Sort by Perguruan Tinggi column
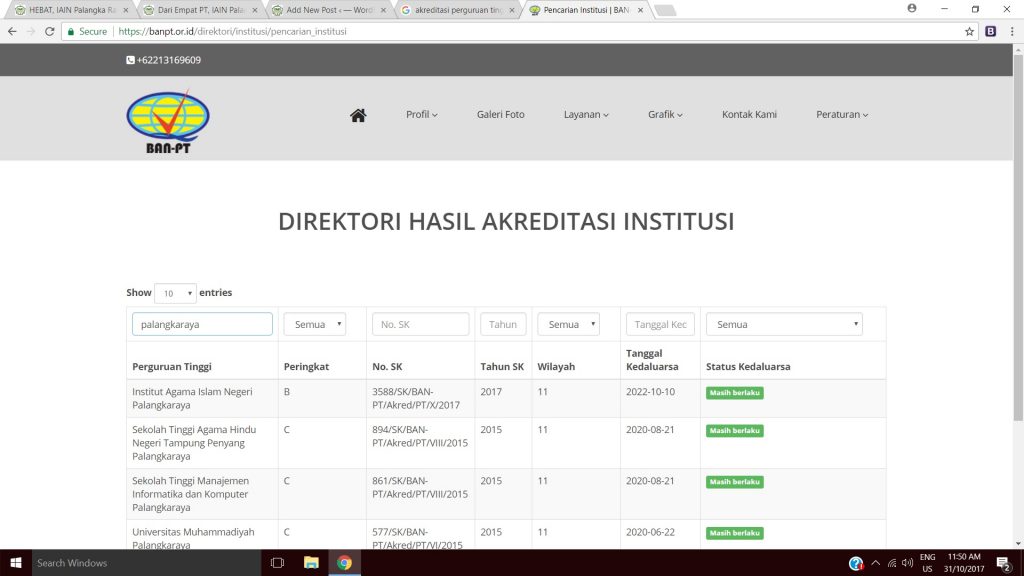This screenshot has height=576, width=1024. click(x=172, y=366)
